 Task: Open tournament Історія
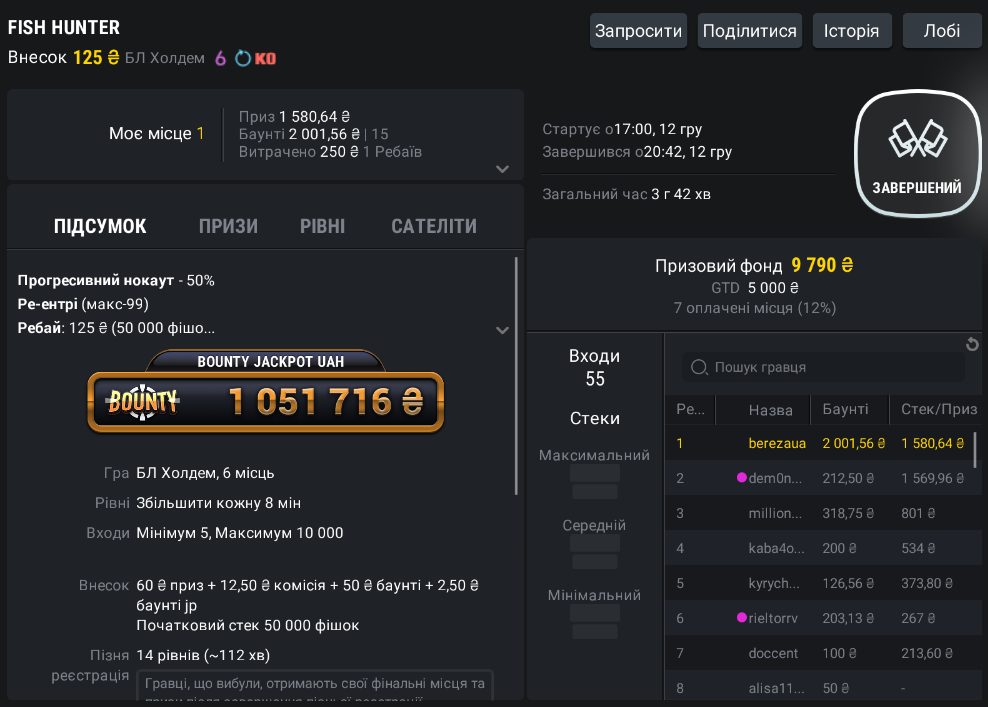point(851,31)
